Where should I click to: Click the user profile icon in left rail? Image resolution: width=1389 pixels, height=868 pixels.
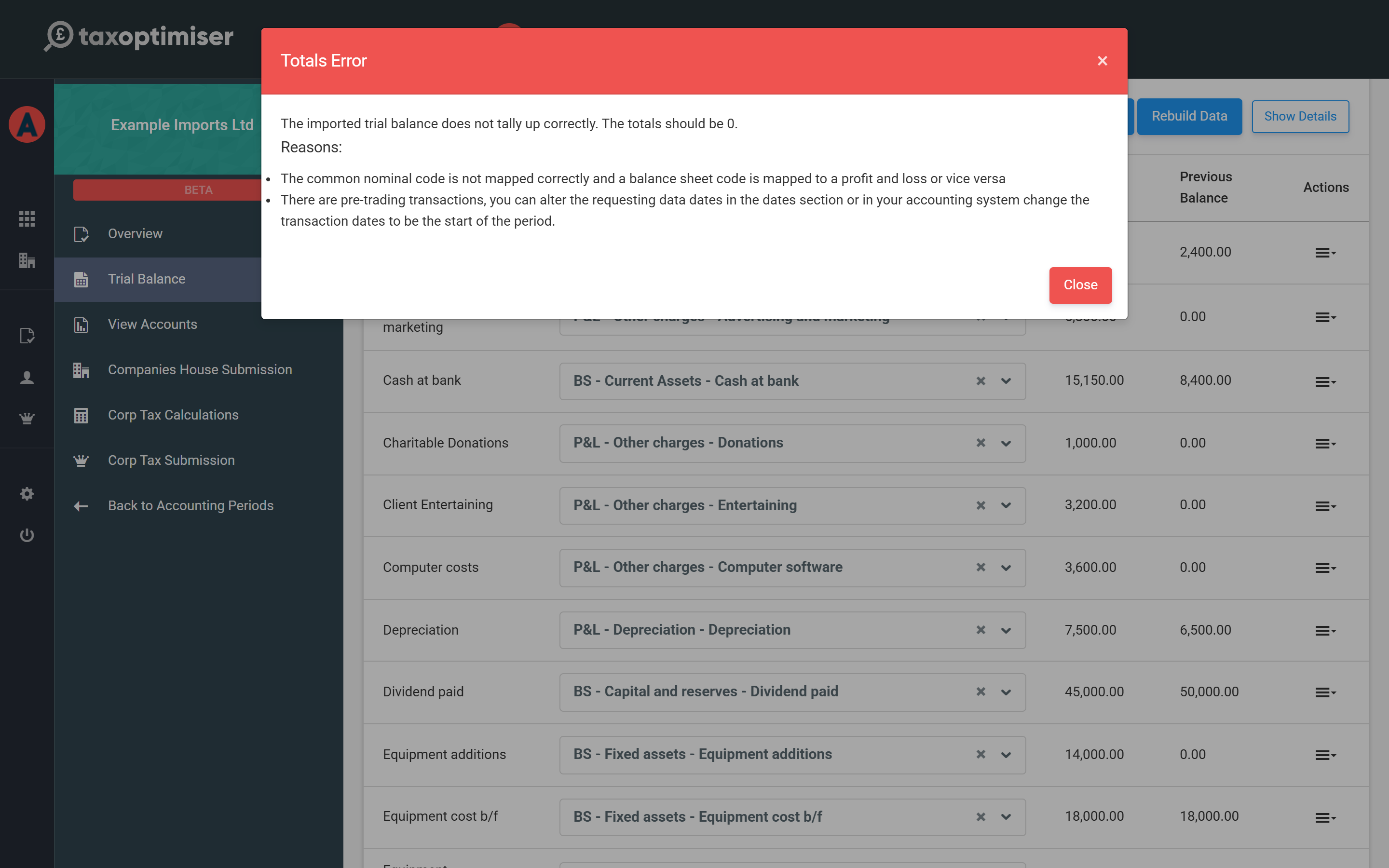pyautogui.click(x=27, y=377)
